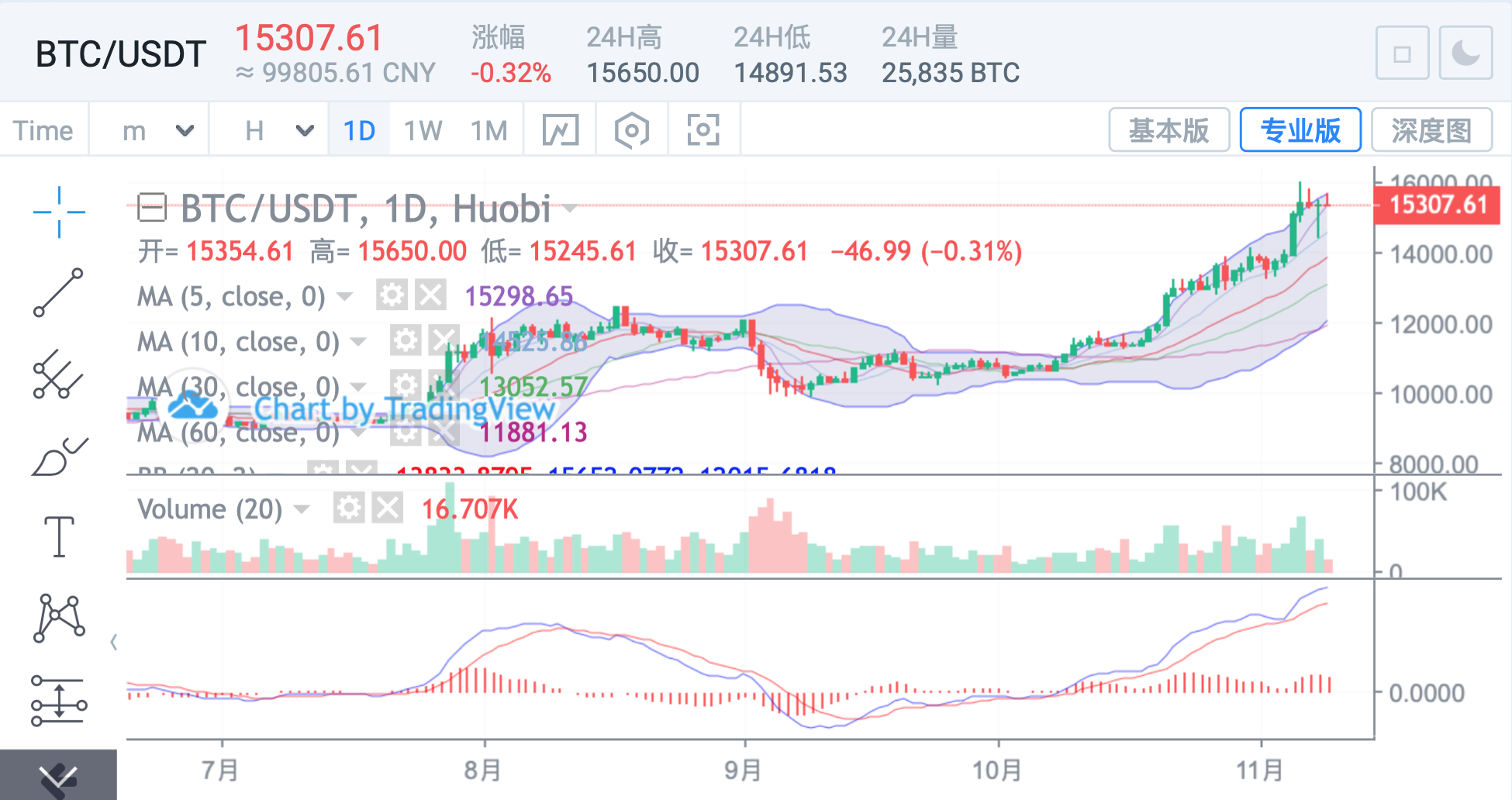This screenshot has height=800, width=1512.
Task: Switch to the 1W timeframe
Action: (x=423, y=130)
